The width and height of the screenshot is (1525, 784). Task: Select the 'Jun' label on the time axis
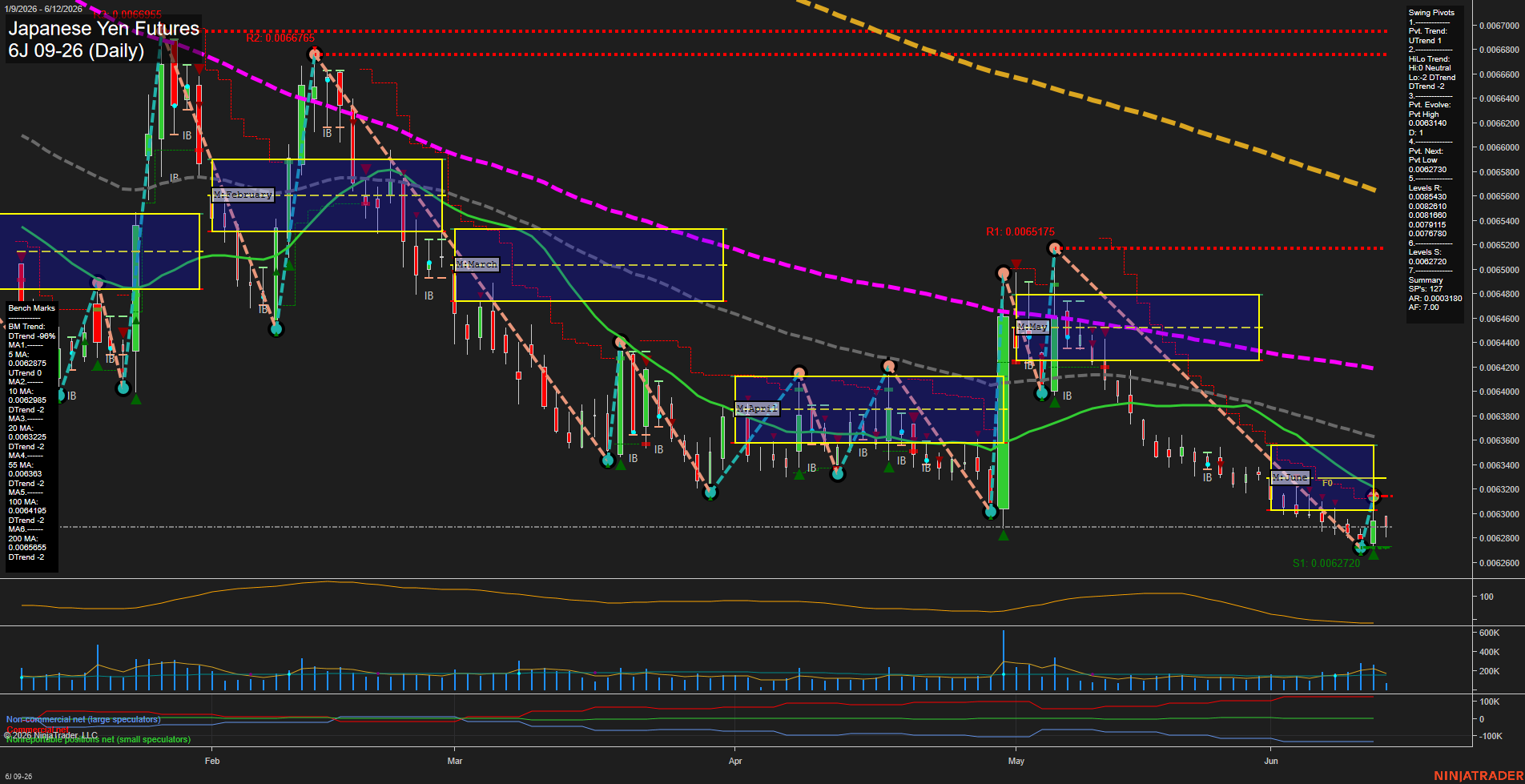click(1271, 761)
